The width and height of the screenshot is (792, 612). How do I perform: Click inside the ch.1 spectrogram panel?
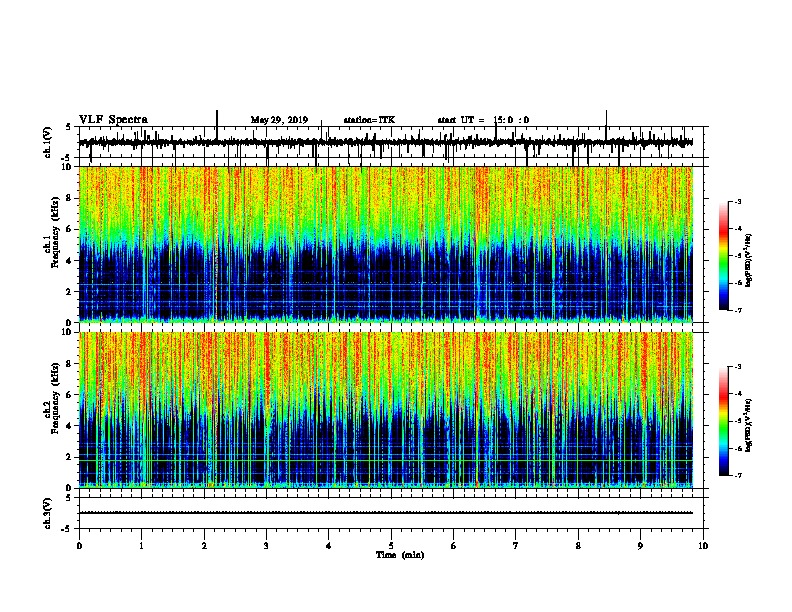click(x=386, y=244)
